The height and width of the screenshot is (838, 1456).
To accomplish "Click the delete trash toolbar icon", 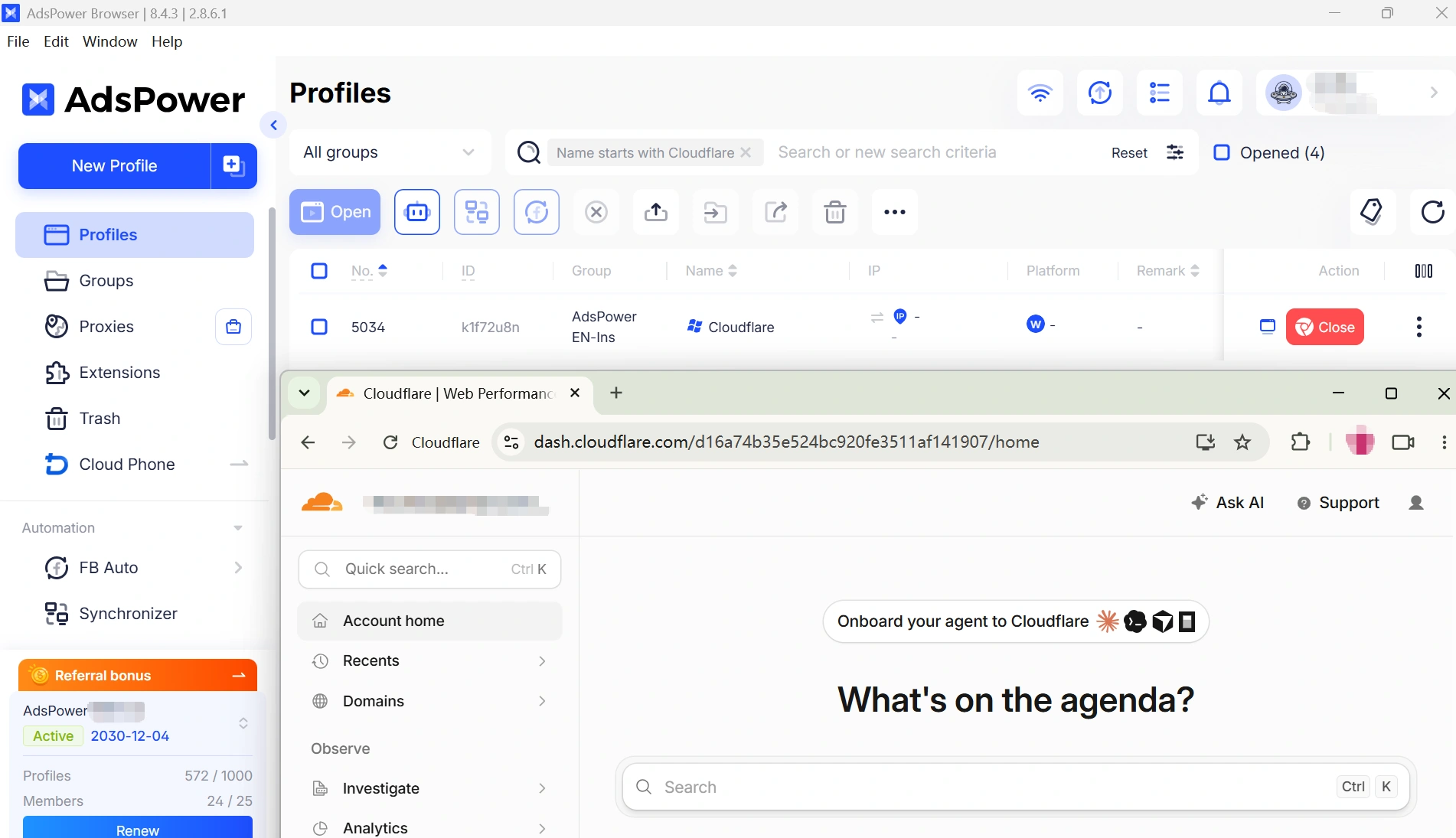I will coord(835,212).
